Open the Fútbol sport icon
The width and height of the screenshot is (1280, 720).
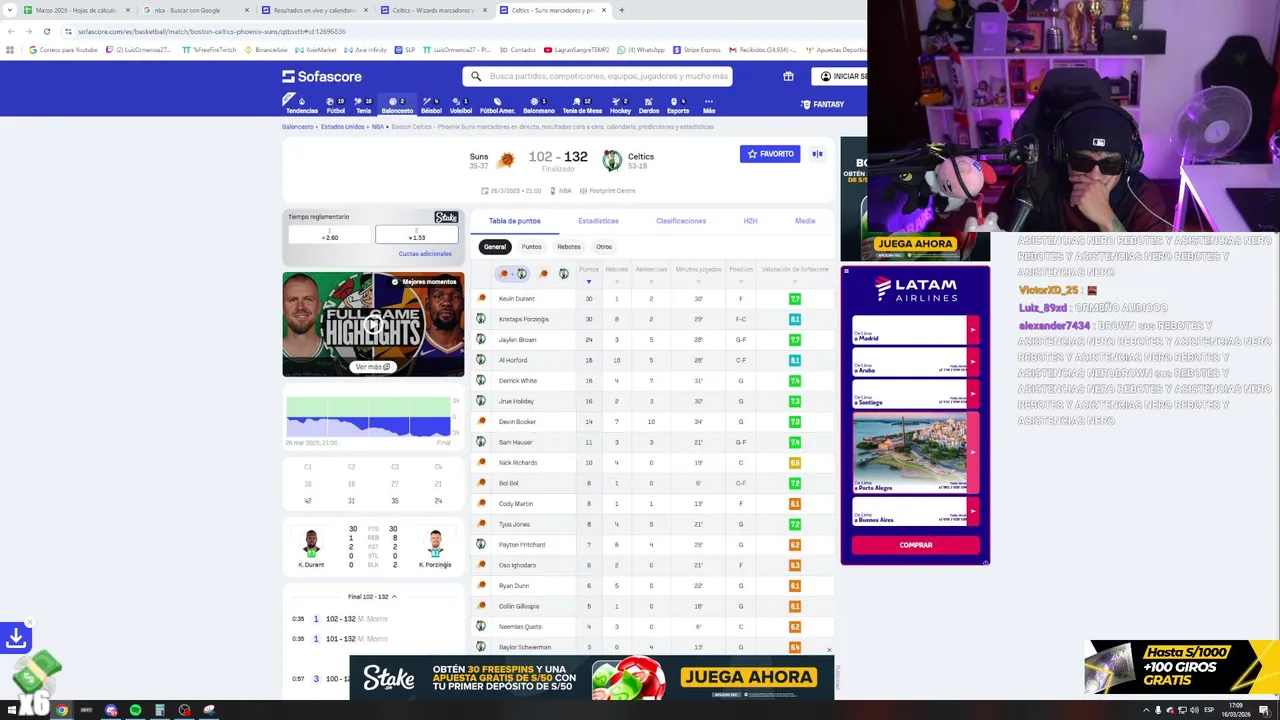click(x=336, y=105)
